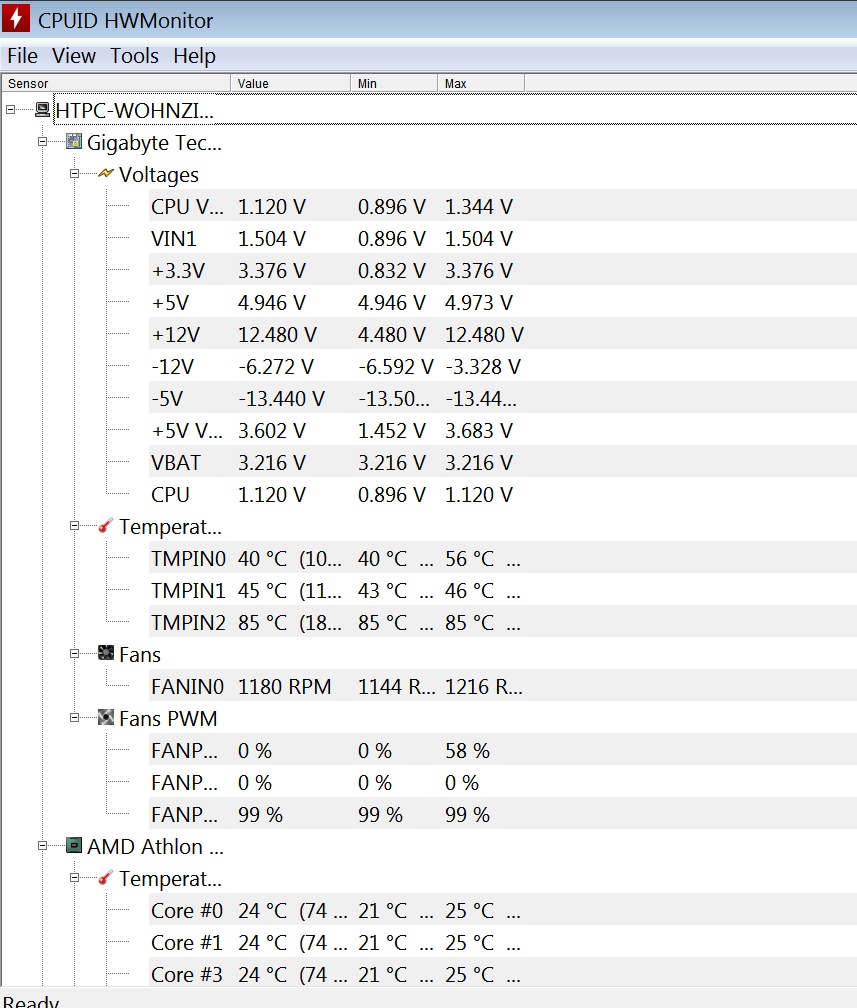Viewport: 857px width, 1008px height.
Task: Click the 1.344 V max value
Action: click(479, 206)
